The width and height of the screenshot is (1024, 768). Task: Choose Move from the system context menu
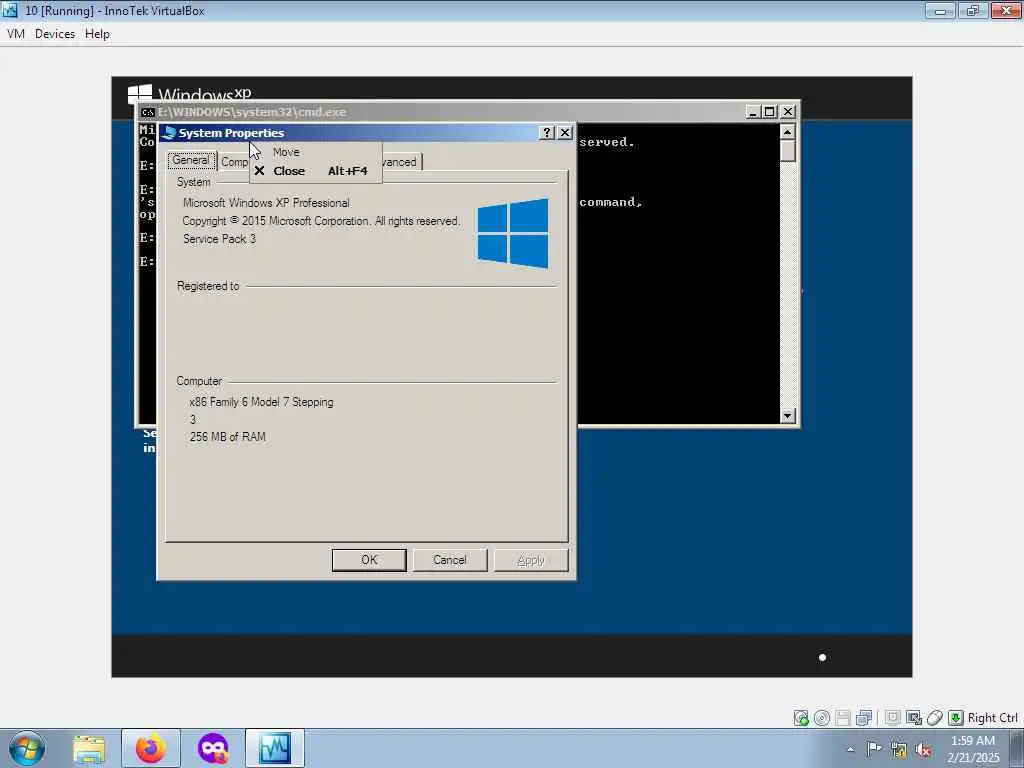click(x=315, y=152)
